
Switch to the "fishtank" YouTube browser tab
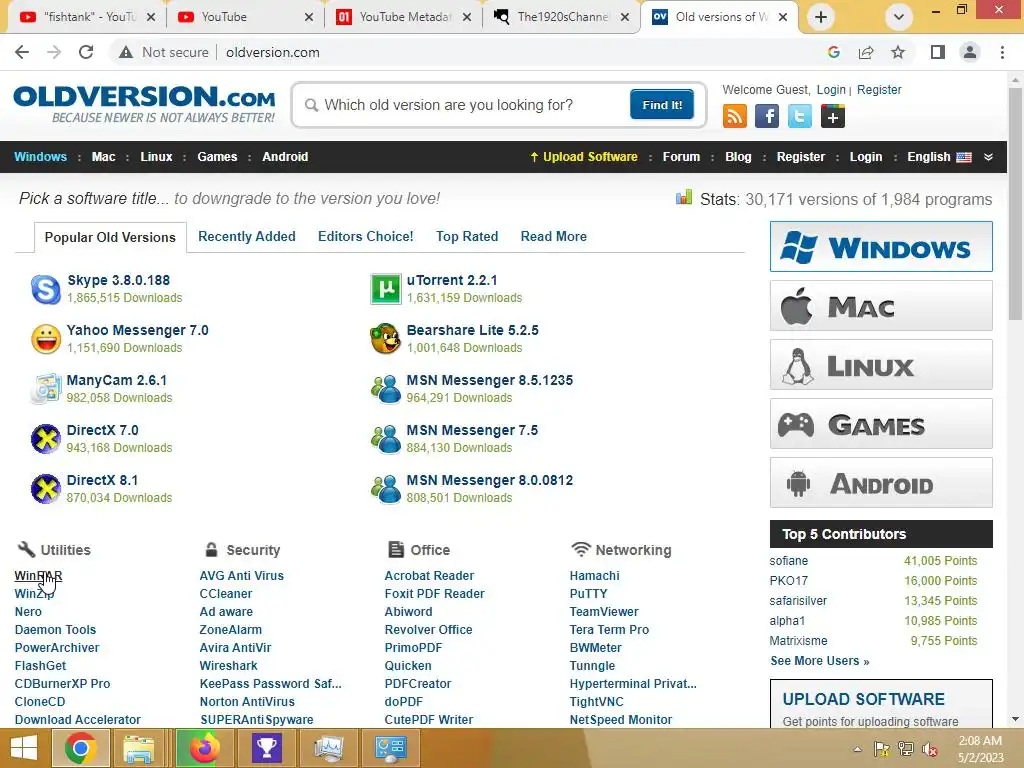[88, 17]
